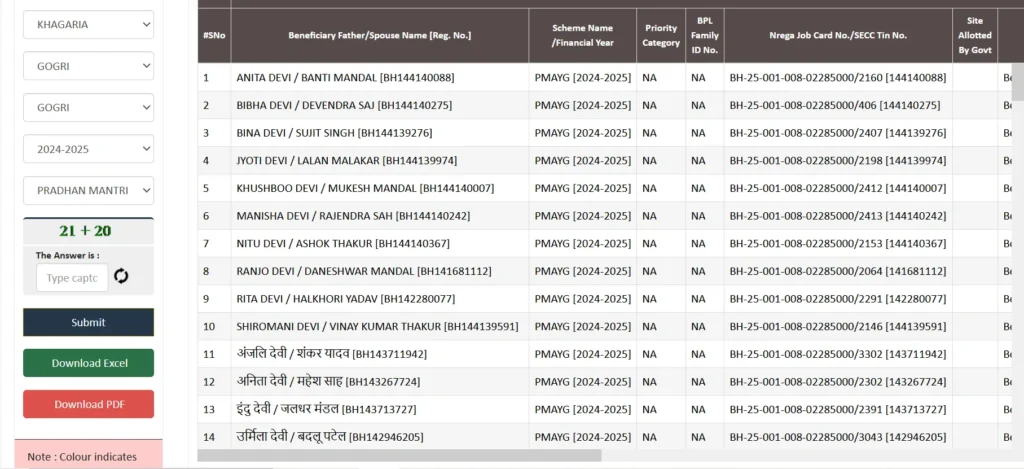Select the 2024-2025 financial year dropdown

[x=88, y=149]
